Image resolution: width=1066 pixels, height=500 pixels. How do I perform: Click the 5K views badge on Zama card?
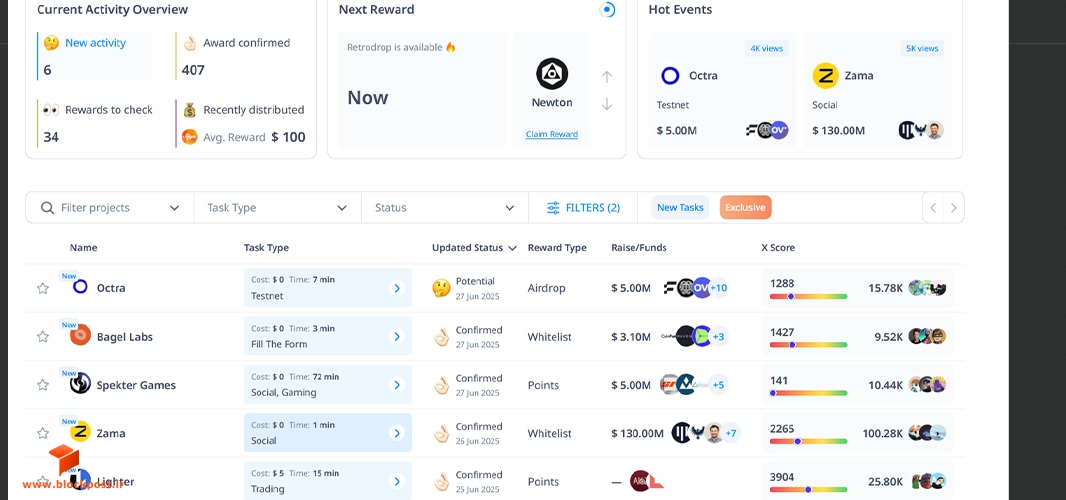tap(922, 48)
